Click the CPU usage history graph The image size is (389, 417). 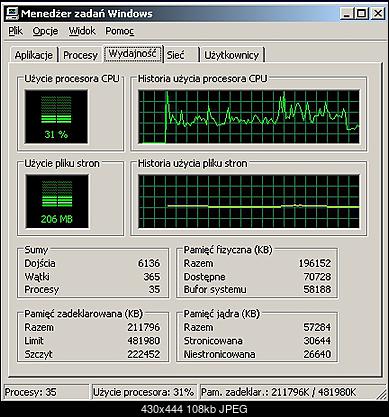point(249,116)
